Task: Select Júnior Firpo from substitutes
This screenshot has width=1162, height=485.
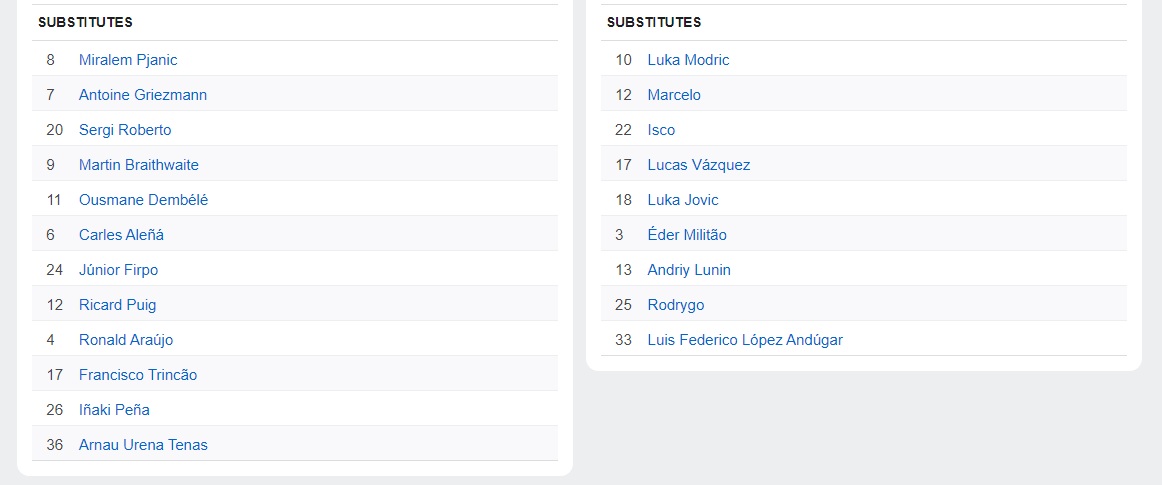Action: point(119,270)
